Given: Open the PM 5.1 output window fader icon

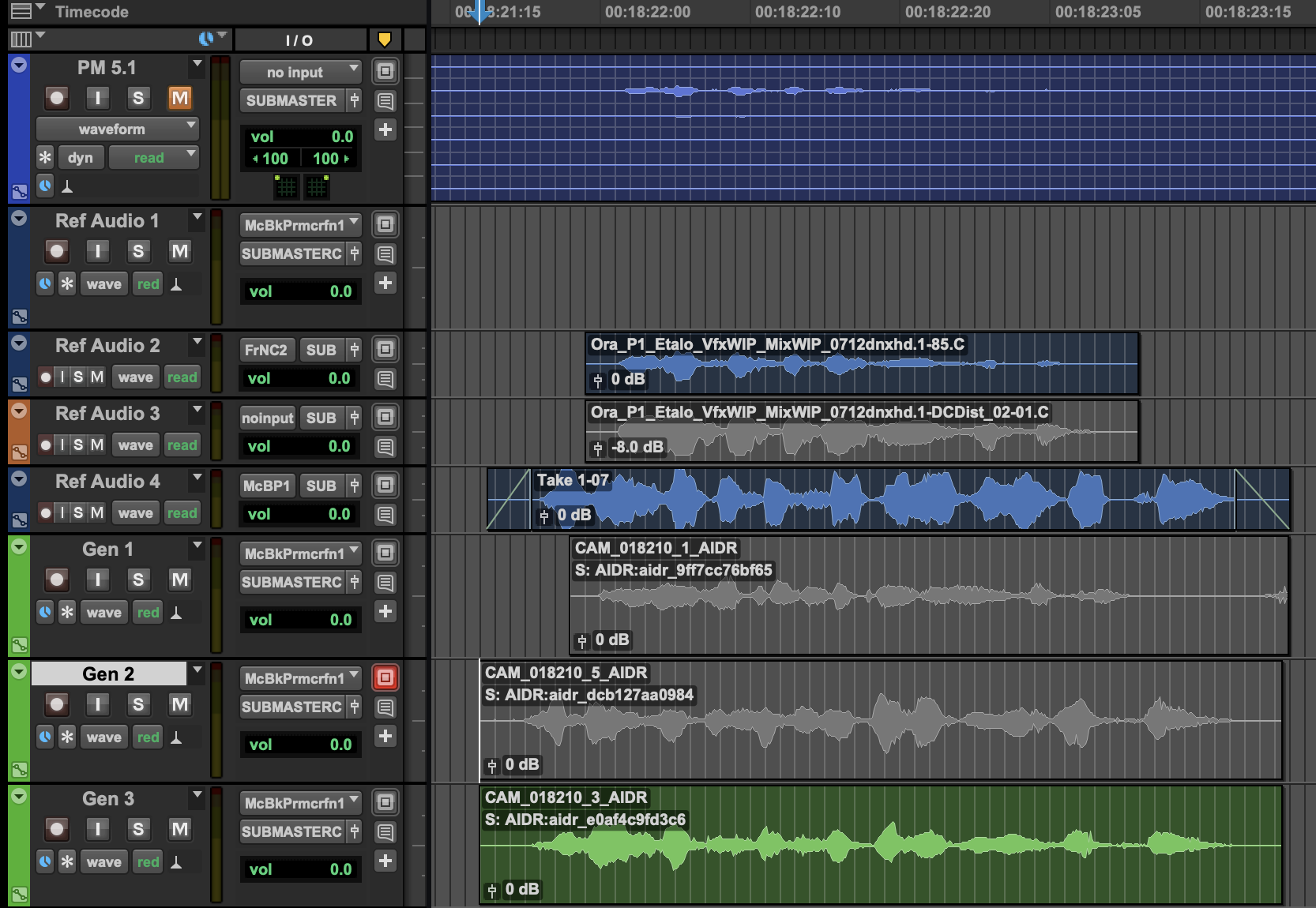Looking at the screenshot, I should point(355,100).
